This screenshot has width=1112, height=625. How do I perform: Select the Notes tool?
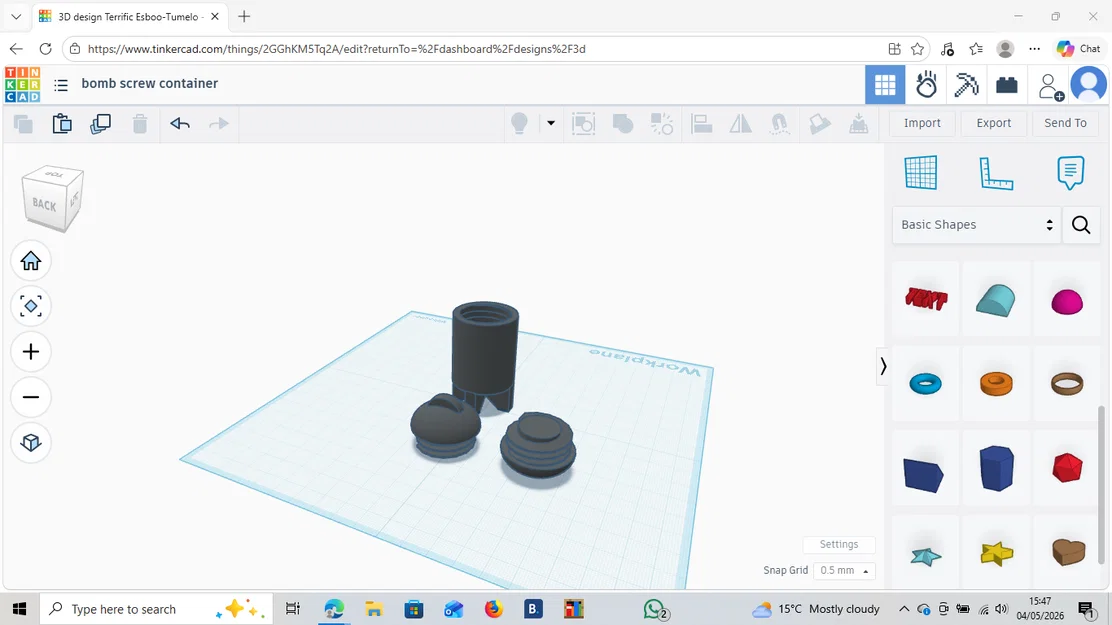tap(1070, 172)
